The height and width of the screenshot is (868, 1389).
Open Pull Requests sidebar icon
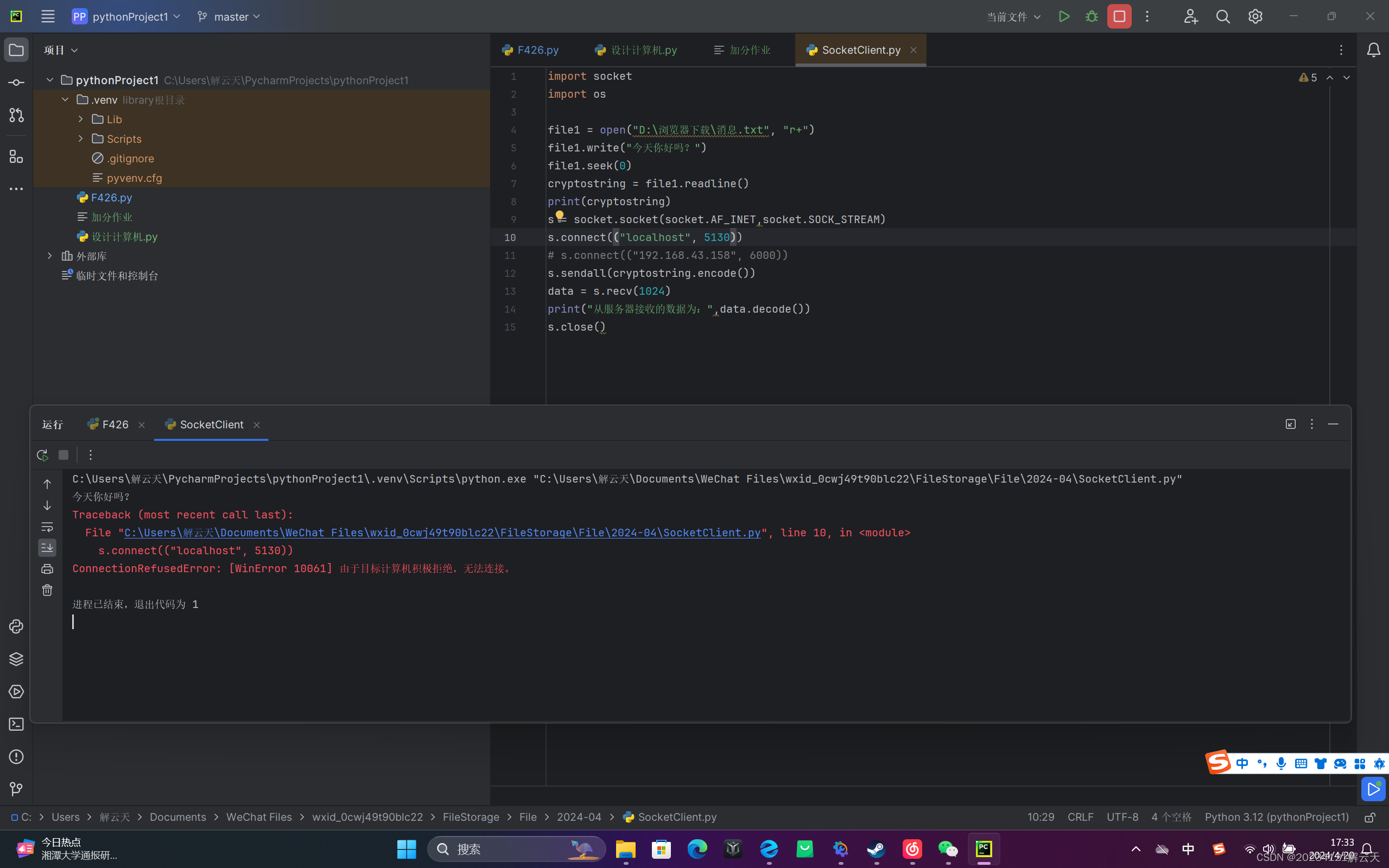tap(16, 116)
